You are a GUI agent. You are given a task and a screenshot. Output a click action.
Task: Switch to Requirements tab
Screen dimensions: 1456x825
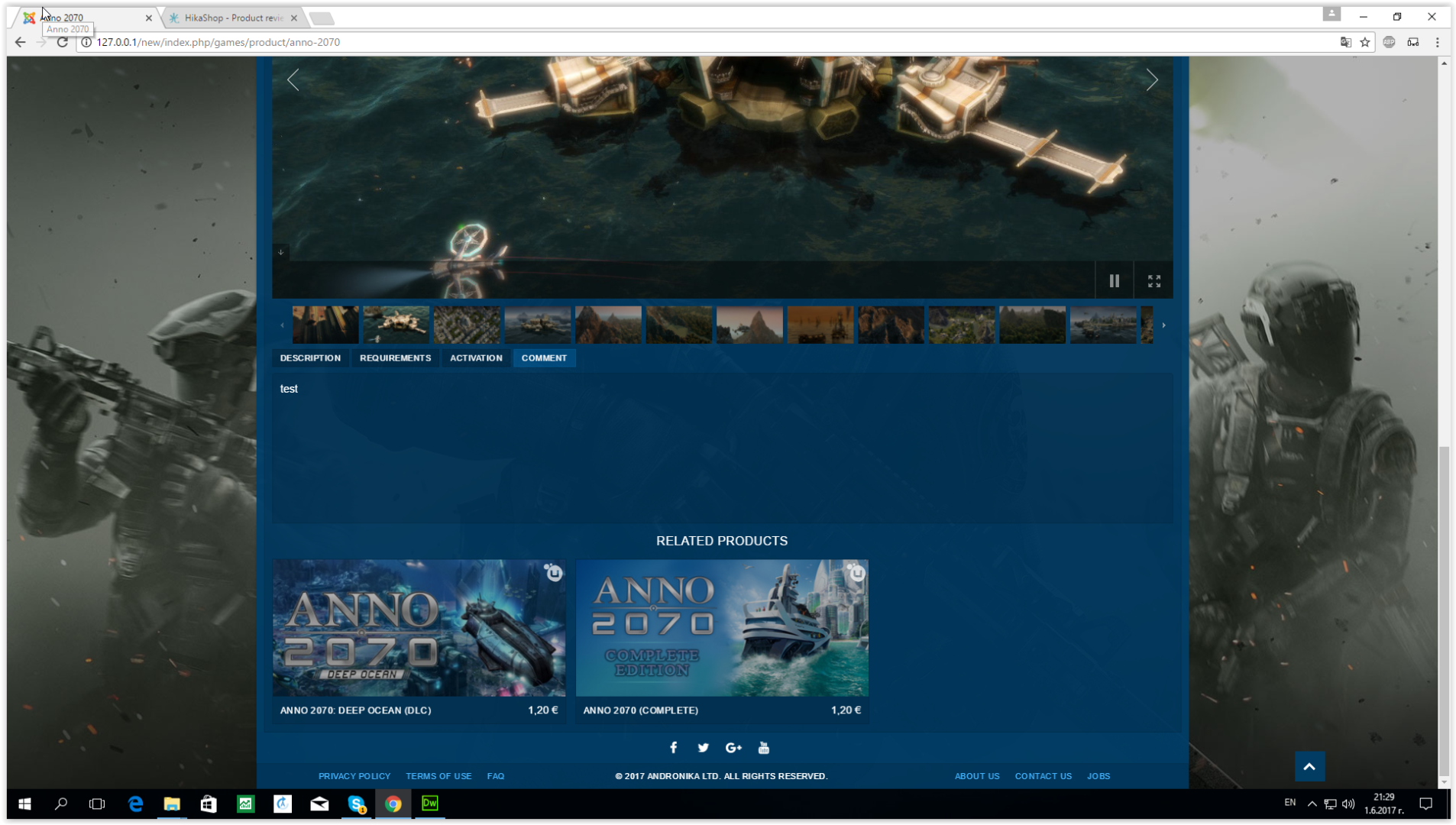(395, 358)
